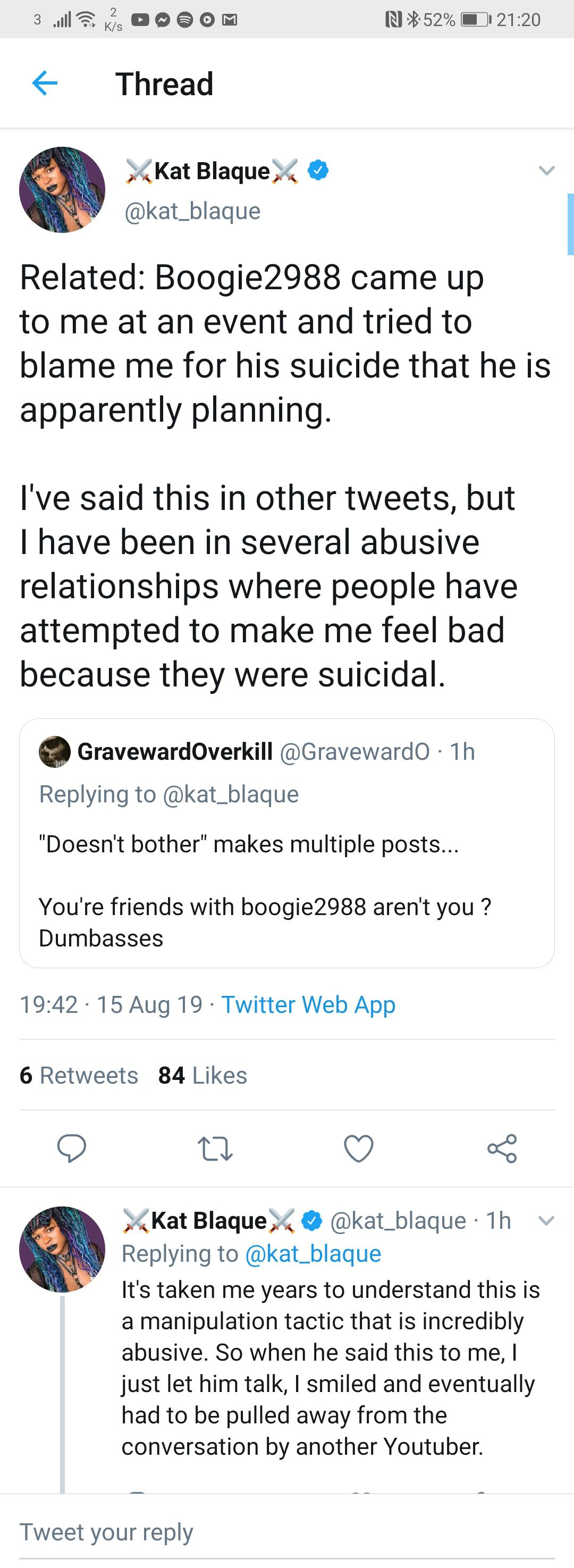Screen dimensions: 574x1568
Task: Tap Kat Blaque's verified badge in main tweet
Action: pos(318,171)
